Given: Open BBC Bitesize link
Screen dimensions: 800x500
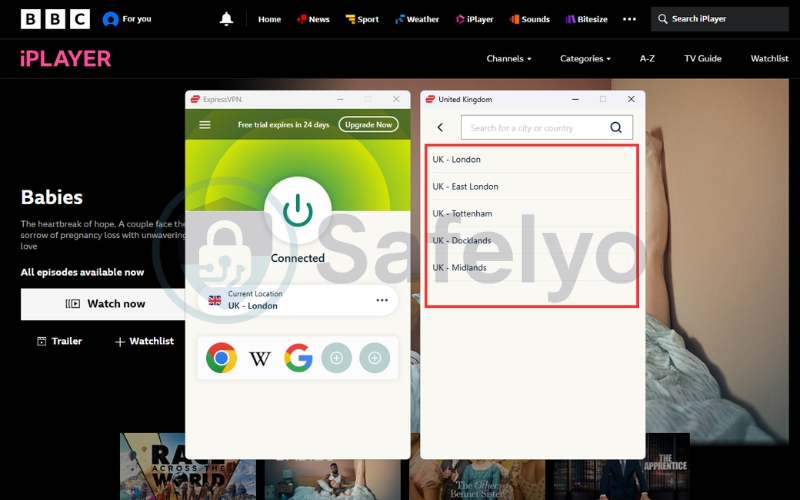Looking at the screenshot, I should (586, 19).
